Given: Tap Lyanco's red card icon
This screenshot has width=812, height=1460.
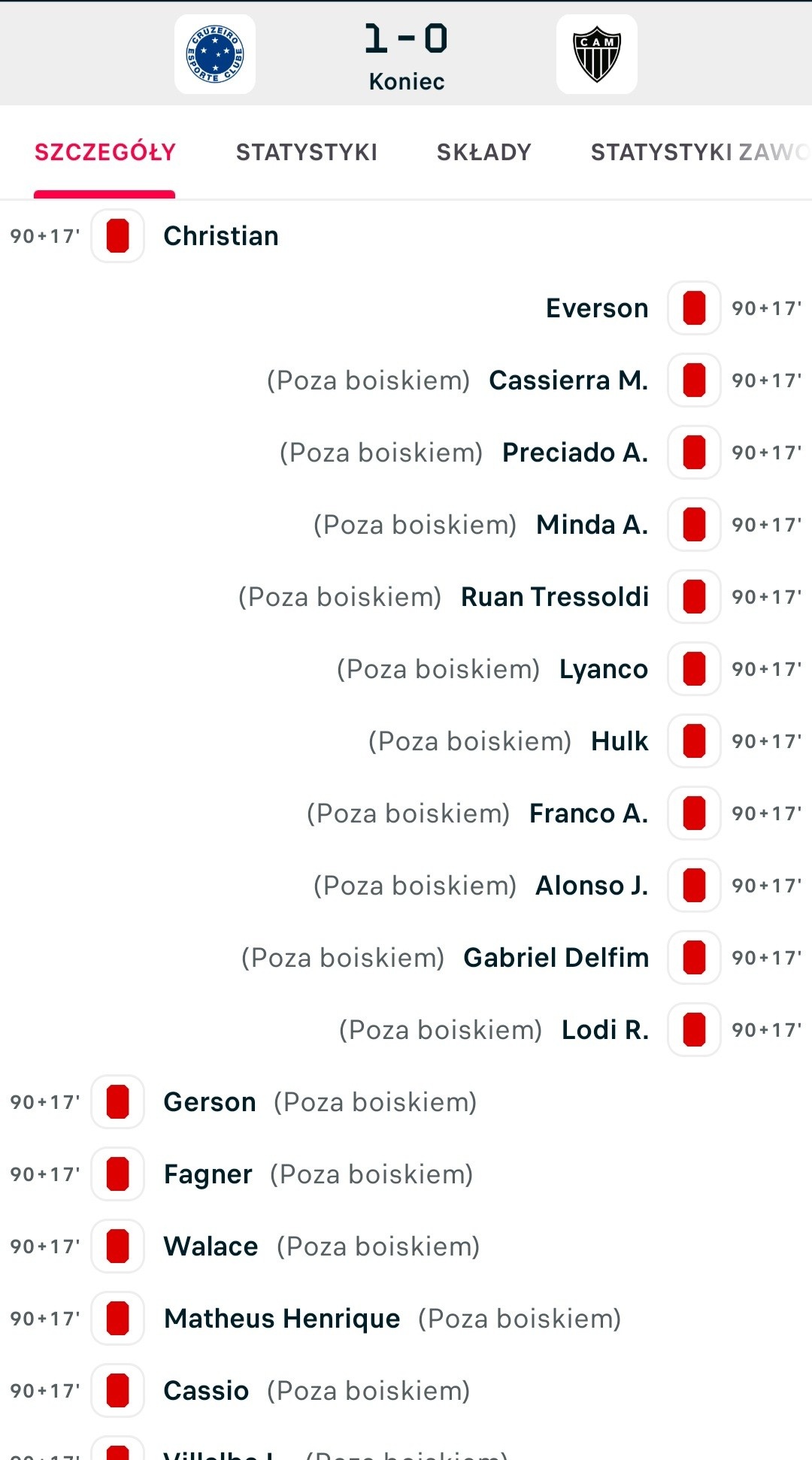Looking at the screenshot, I should click(694, 669).
